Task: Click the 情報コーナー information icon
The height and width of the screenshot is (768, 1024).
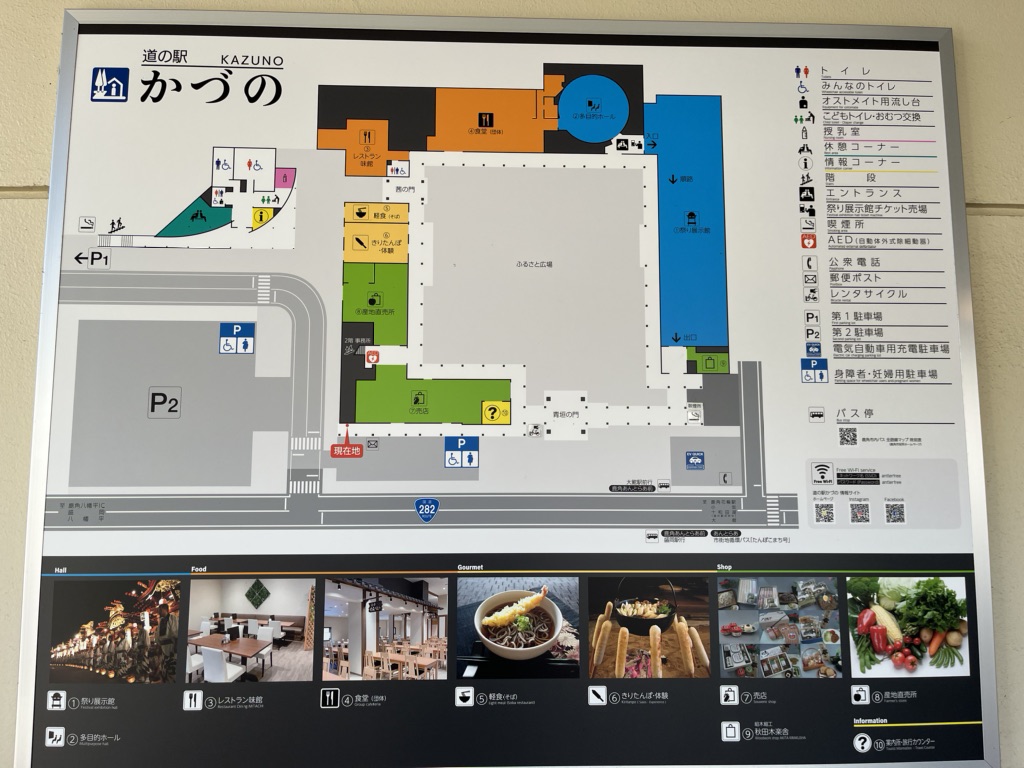Action: (x=804, y=163)
